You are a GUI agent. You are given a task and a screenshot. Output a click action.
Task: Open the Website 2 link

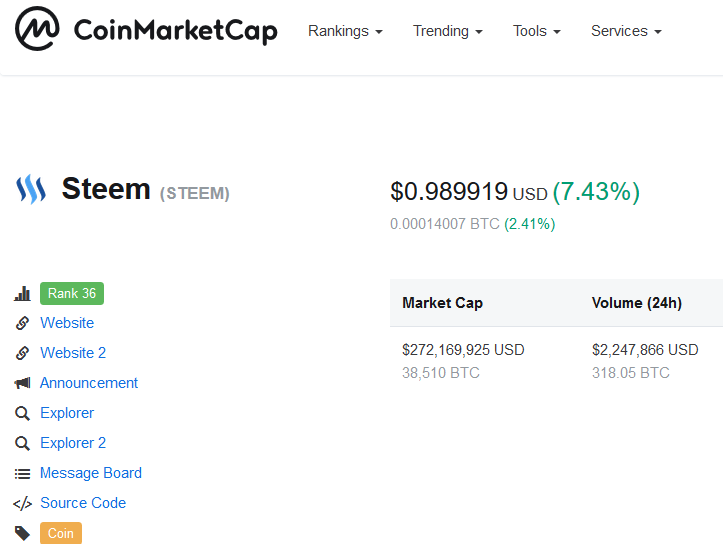pyautogui.click(x=73, y=353)
